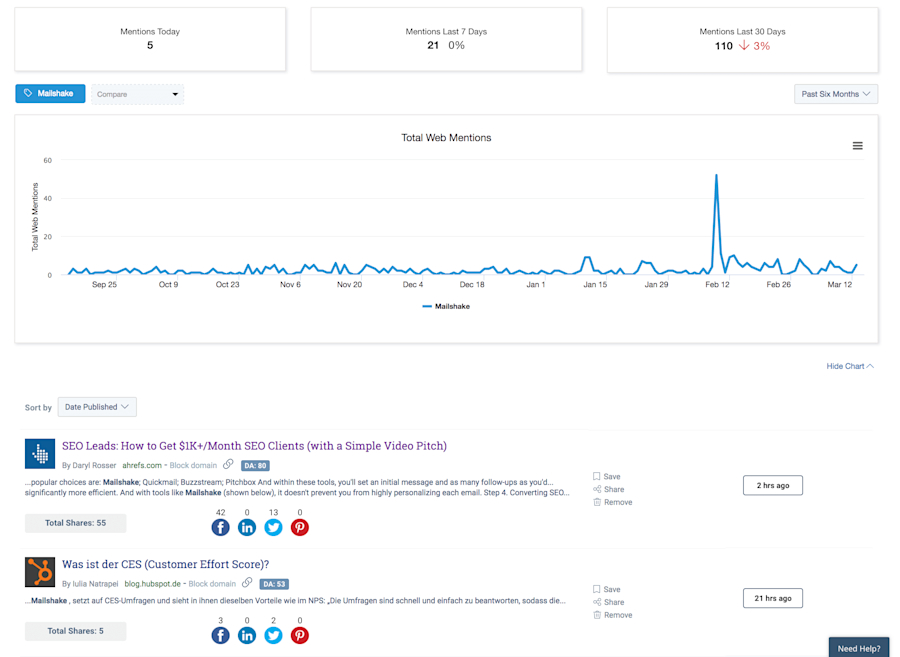Share the SEO Leads article
900x657 pixels.
(x=608, y=489)
